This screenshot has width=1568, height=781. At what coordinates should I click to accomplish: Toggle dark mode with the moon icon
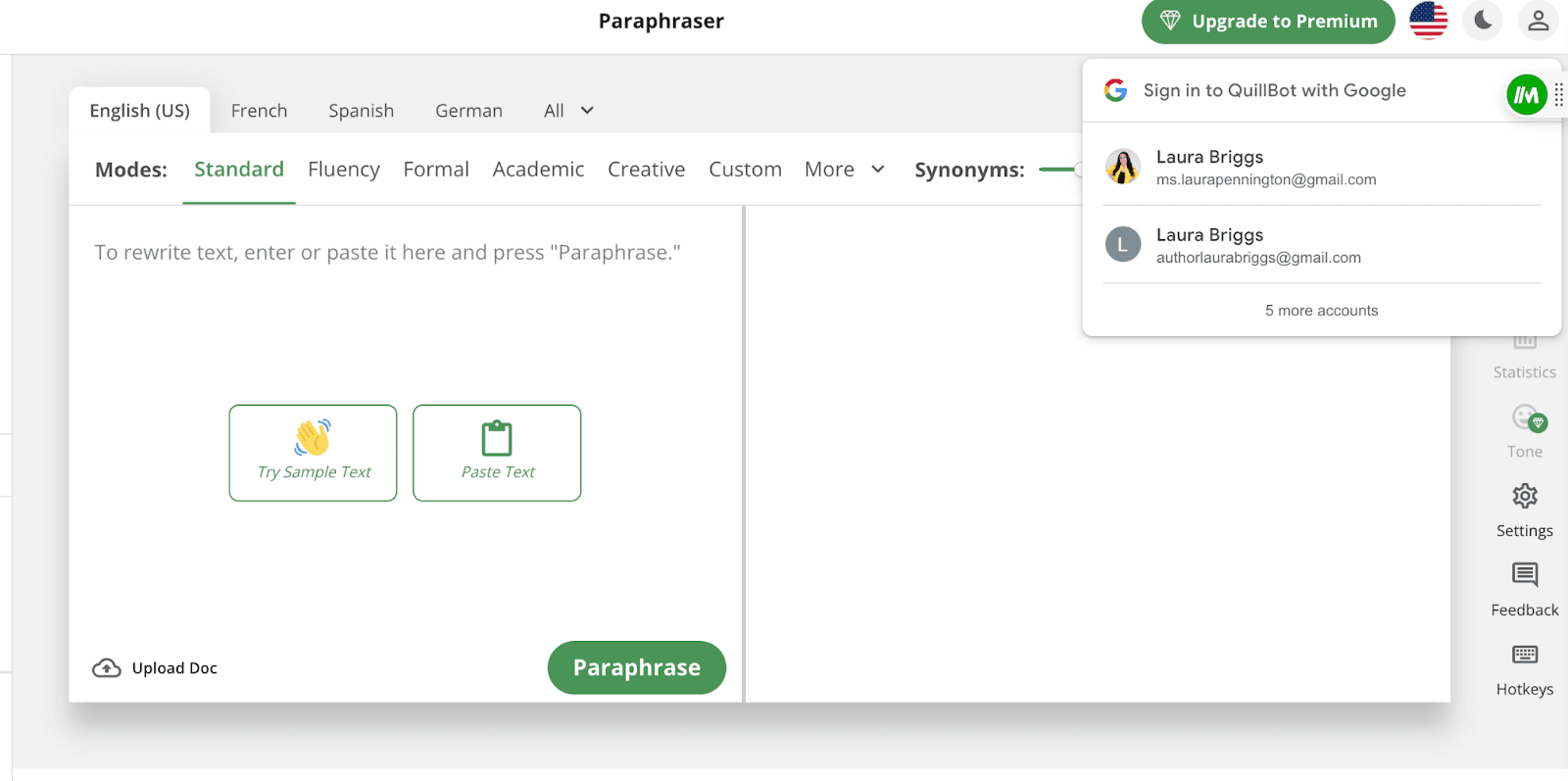click(1483, 21)
